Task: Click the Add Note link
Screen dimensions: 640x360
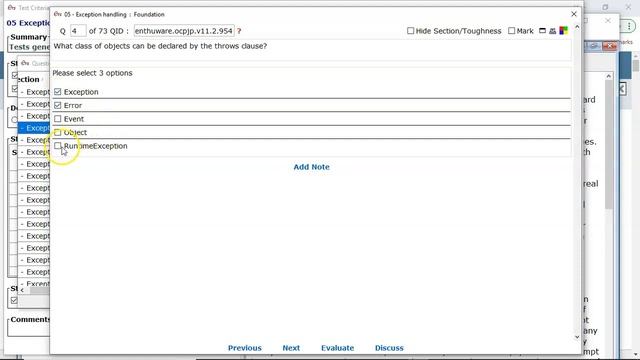Action: 311,167
